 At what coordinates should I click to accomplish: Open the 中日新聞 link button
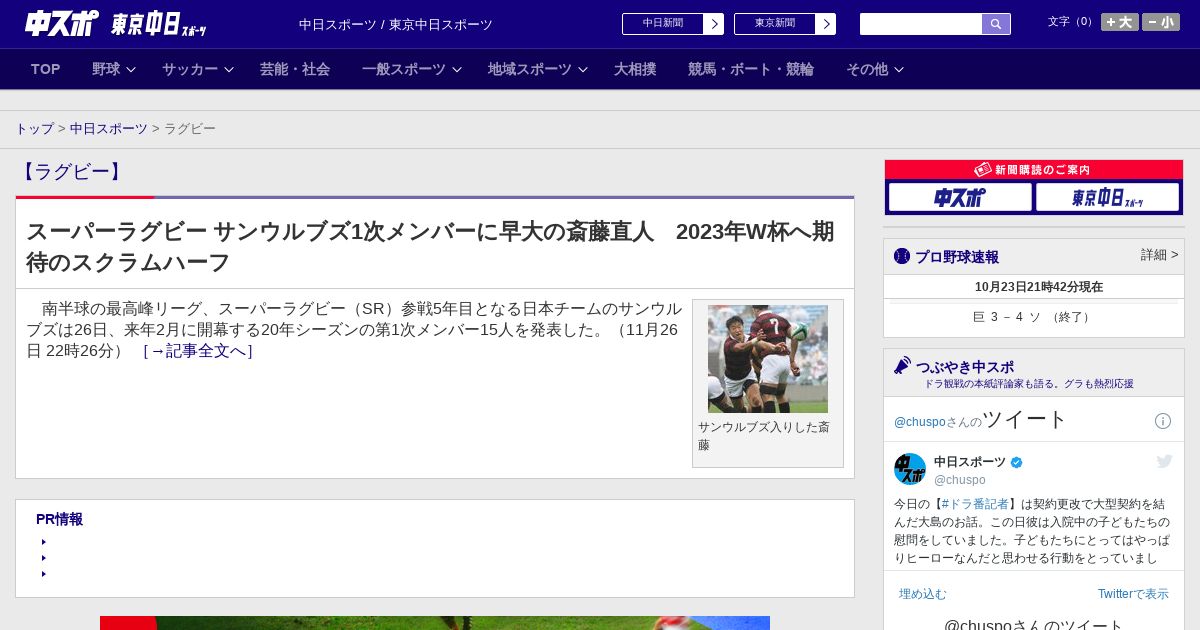point(672,24)
